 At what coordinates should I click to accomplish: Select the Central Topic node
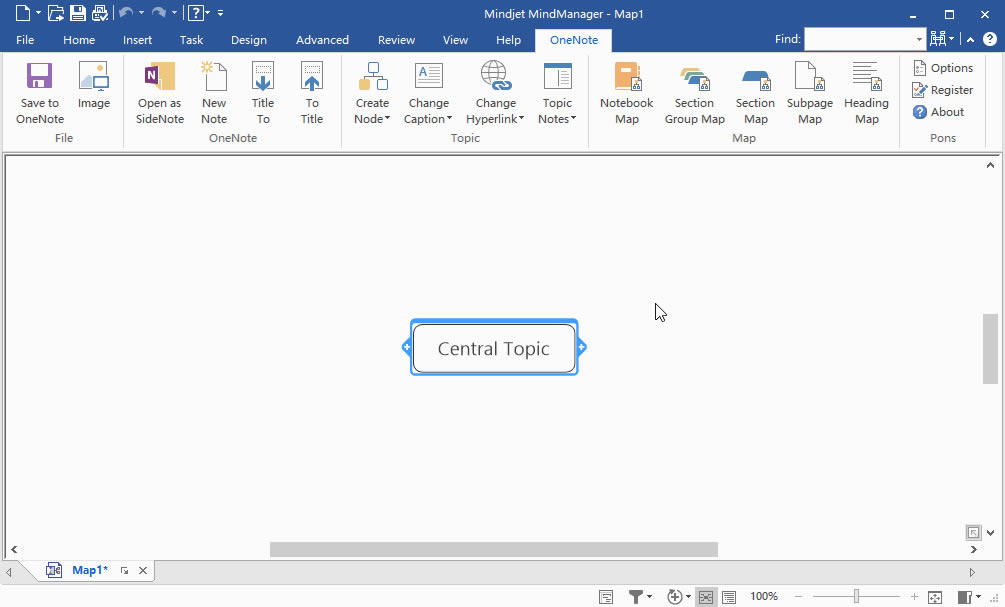click(x=493, y=348)
